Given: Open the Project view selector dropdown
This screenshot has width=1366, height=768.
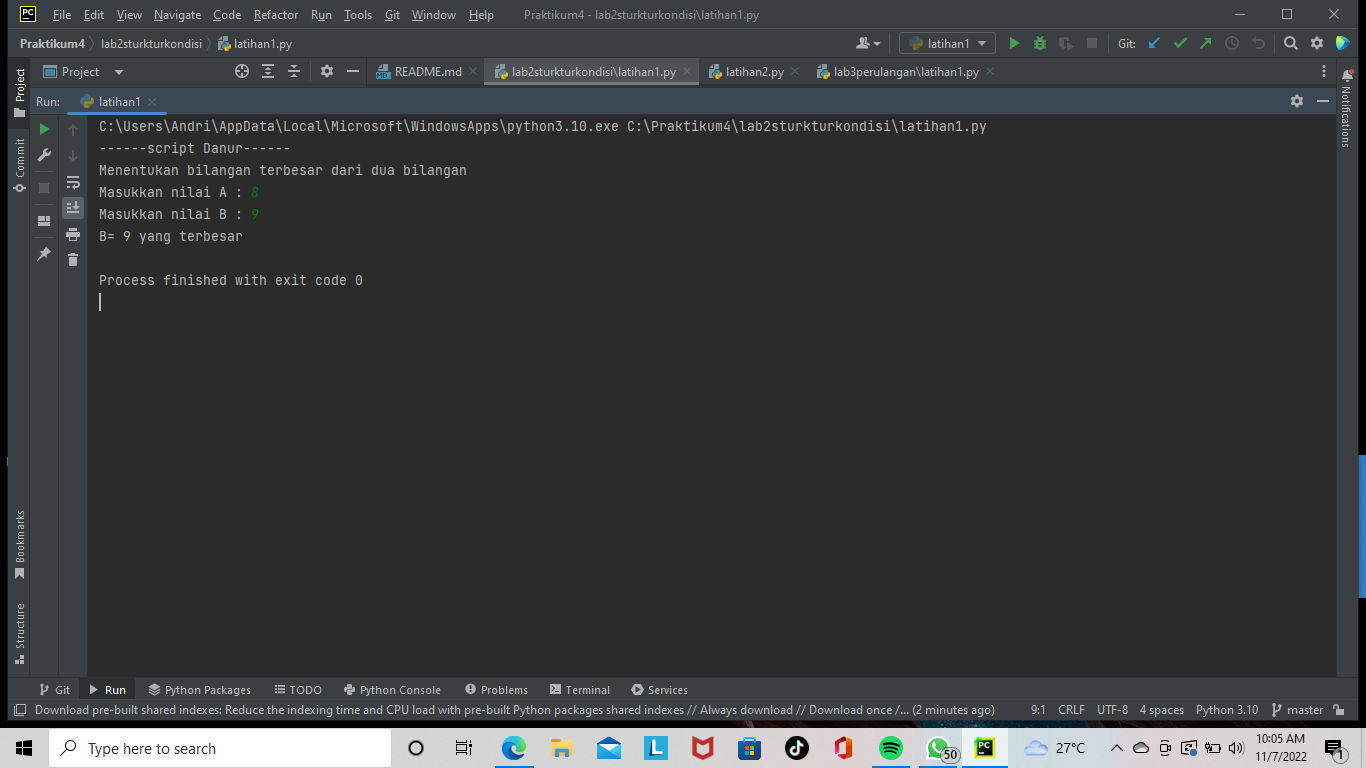Looking at the screenshot, I should [x=118, y=71].
